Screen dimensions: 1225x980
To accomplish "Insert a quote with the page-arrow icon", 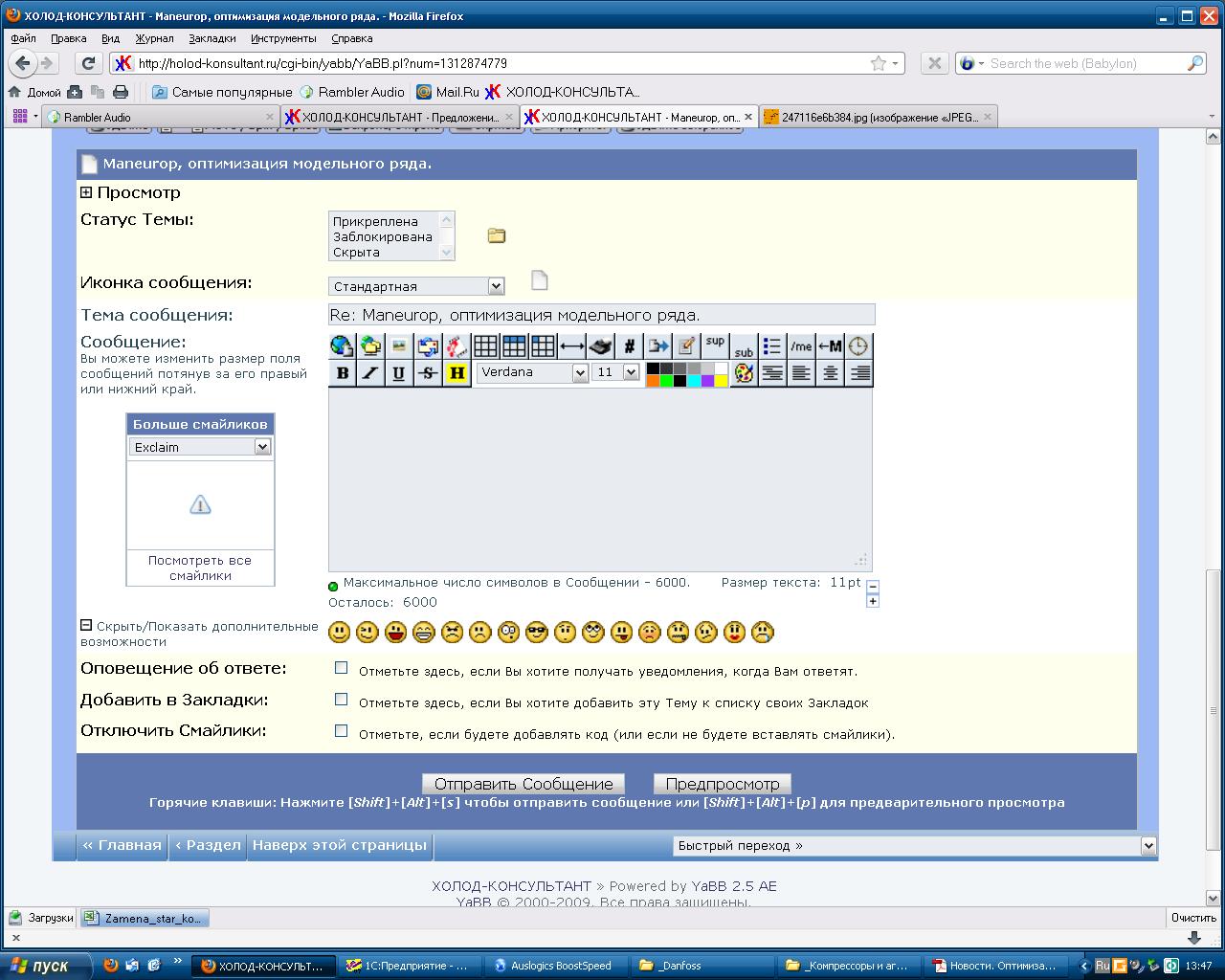I will click(x=657, y=345).
